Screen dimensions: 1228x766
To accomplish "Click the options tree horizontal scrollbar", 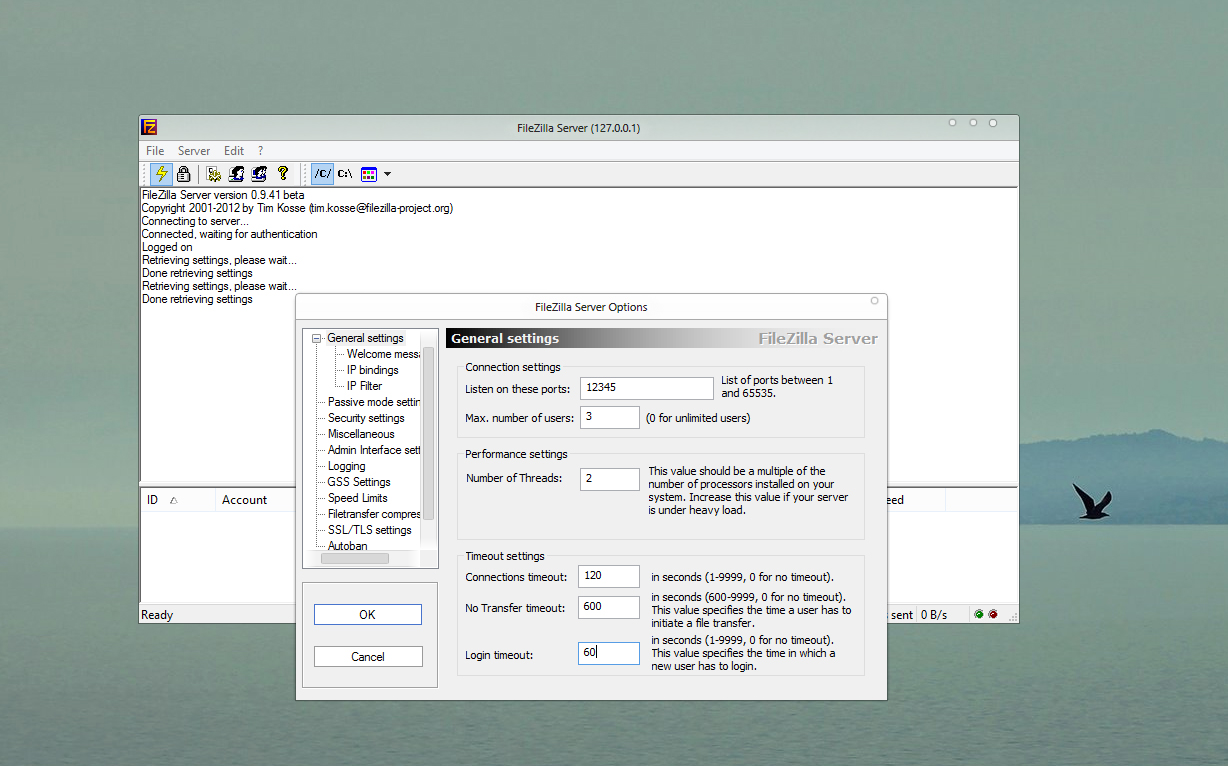I will [x=355, y=559].
